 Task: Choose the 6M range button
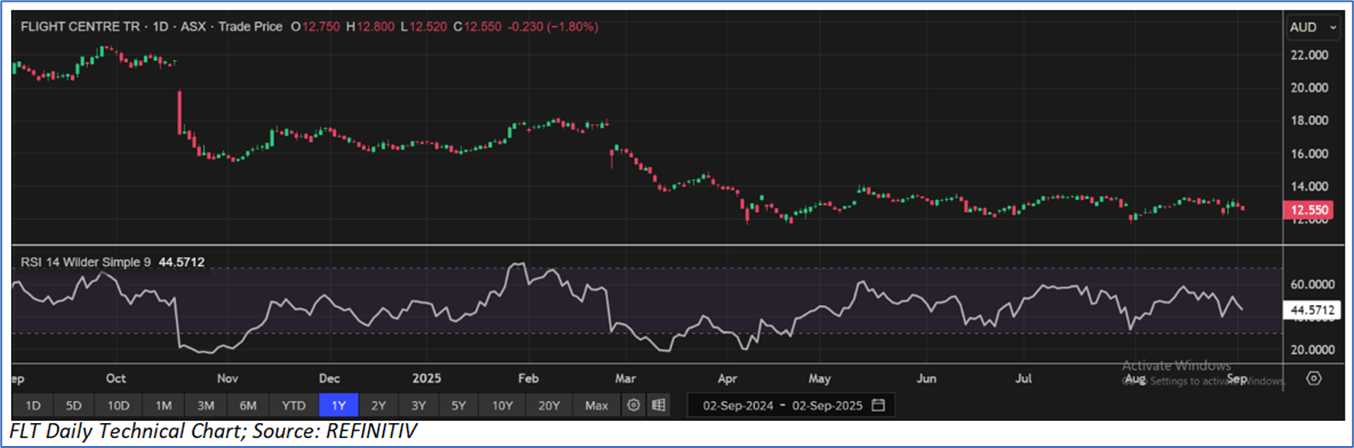pos(248,405)
